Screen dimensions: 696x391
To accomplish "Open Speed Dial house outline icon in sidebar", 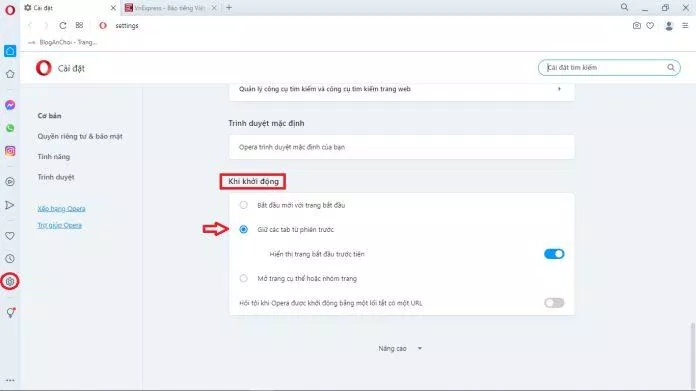I will (10, 74).
